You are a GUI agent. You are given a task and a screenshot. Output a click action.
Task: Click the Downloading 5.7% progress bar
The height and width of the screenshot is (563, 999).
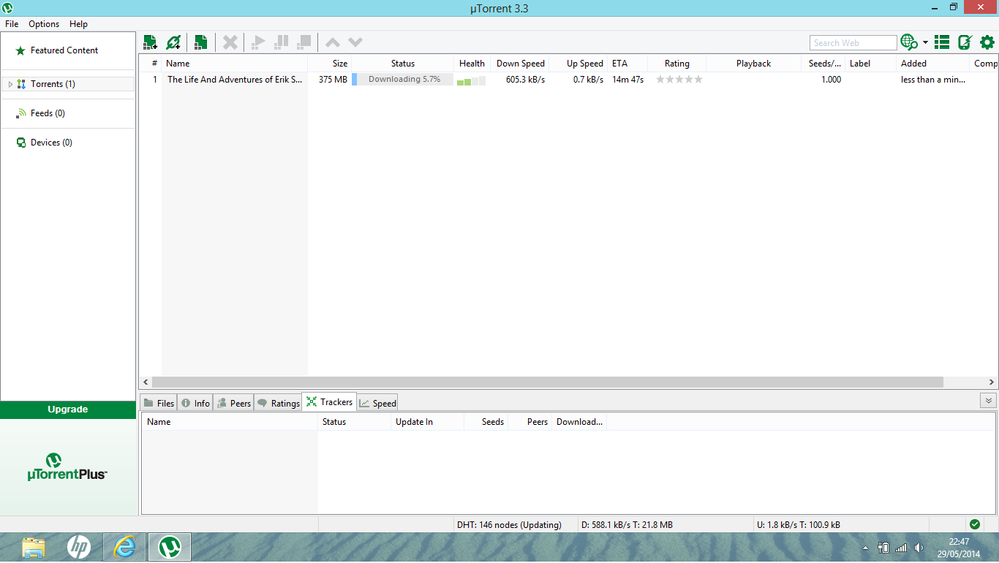(403, 80)
